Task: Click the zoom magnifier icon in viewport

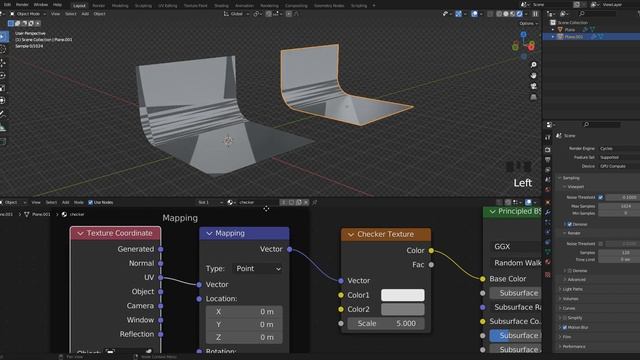Action: 533,65
